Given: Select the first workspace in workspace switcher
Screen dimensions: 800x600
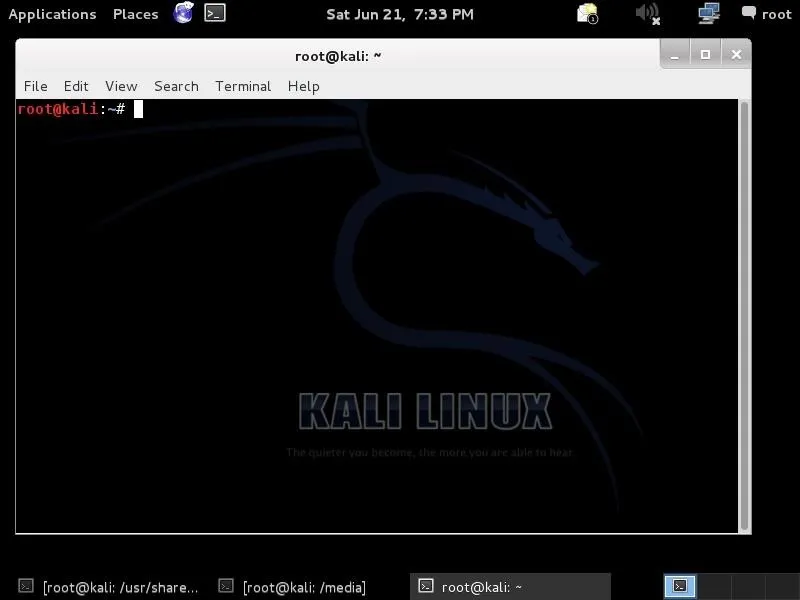Looking at the screenshot, I should [x=680, y=587].
